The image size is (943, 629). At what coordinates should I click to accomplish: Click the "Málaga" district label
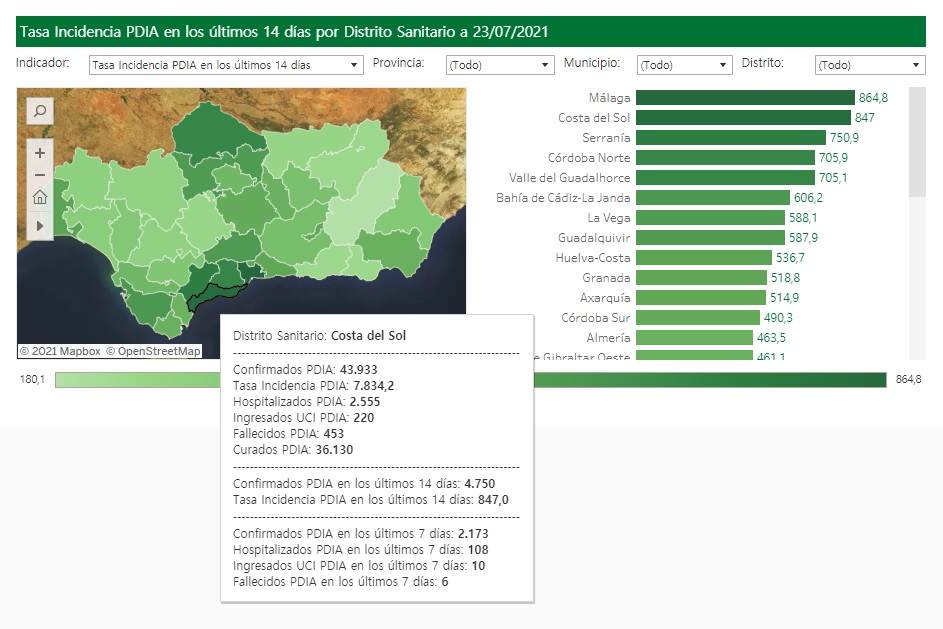(610, 97)
